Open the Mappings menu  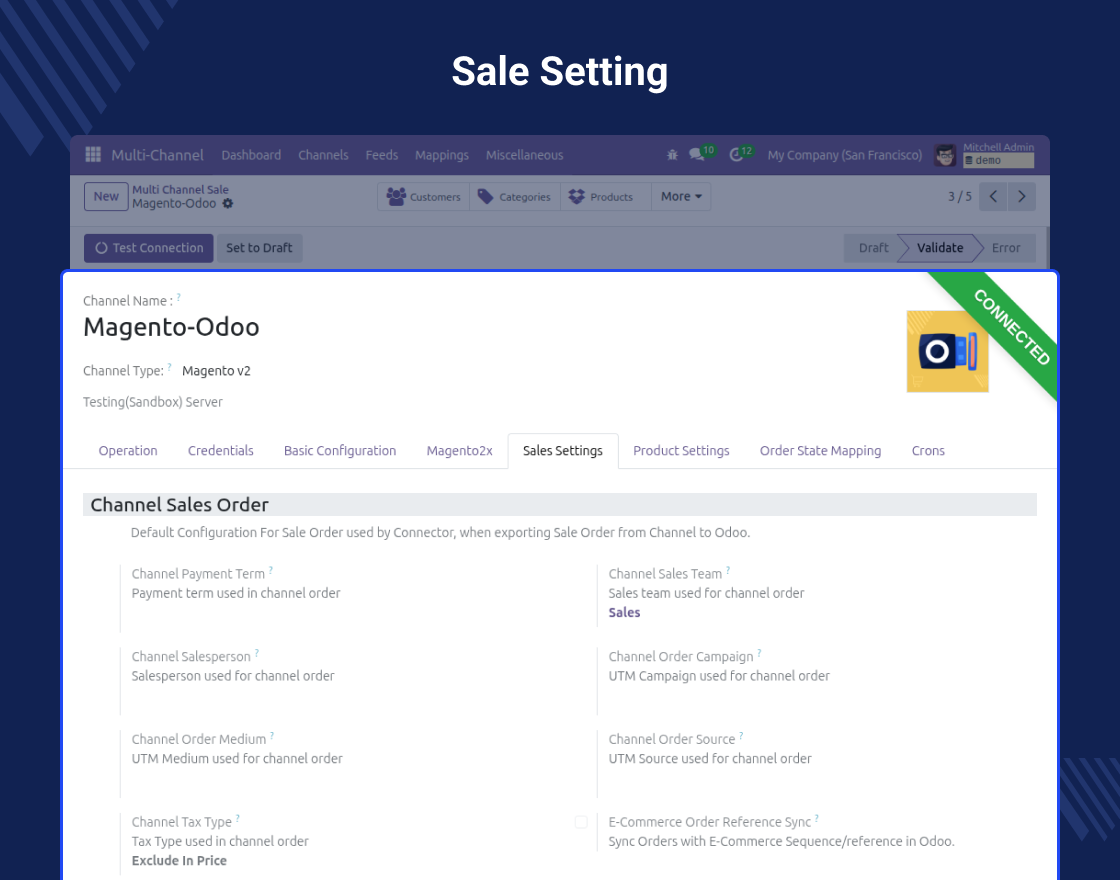click(x=441, y=155)
